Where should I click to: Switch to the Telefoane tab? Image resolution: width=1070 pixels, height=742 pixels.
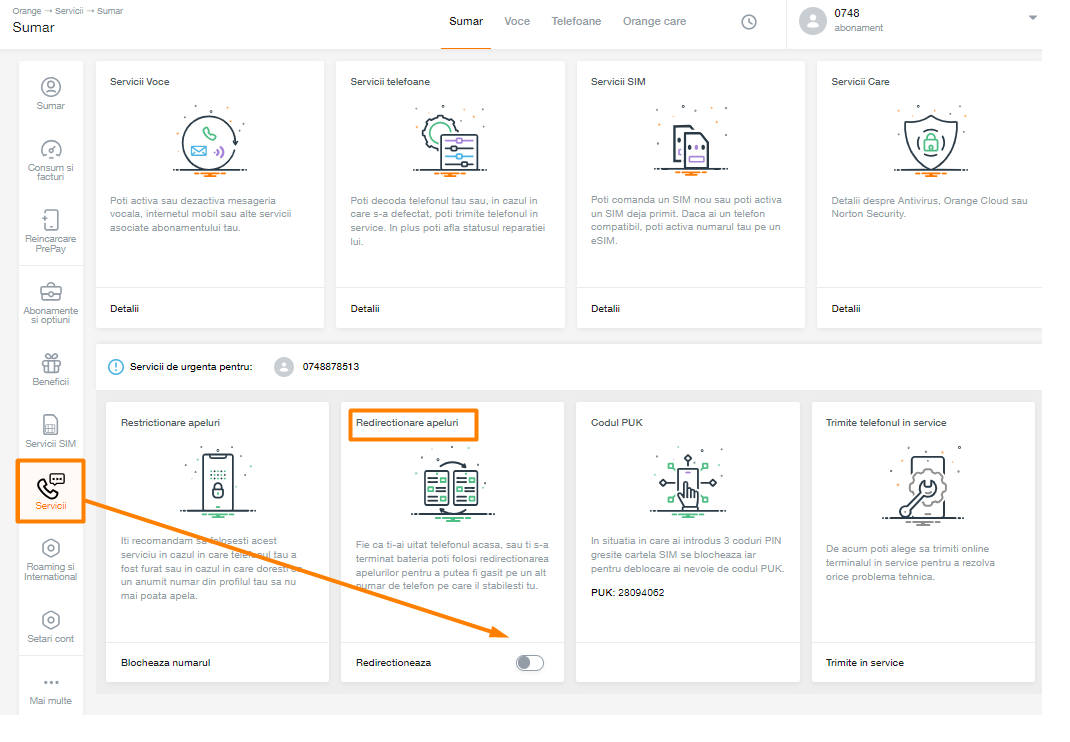[576, 21]
